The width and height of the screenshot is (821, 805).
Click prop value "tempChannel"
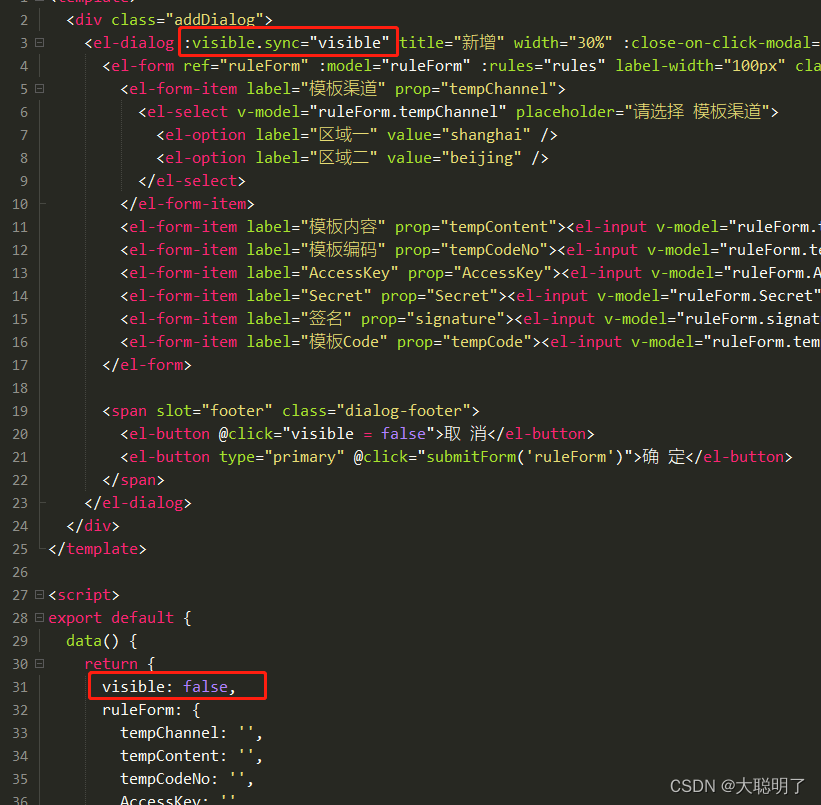tap(498, 89)
